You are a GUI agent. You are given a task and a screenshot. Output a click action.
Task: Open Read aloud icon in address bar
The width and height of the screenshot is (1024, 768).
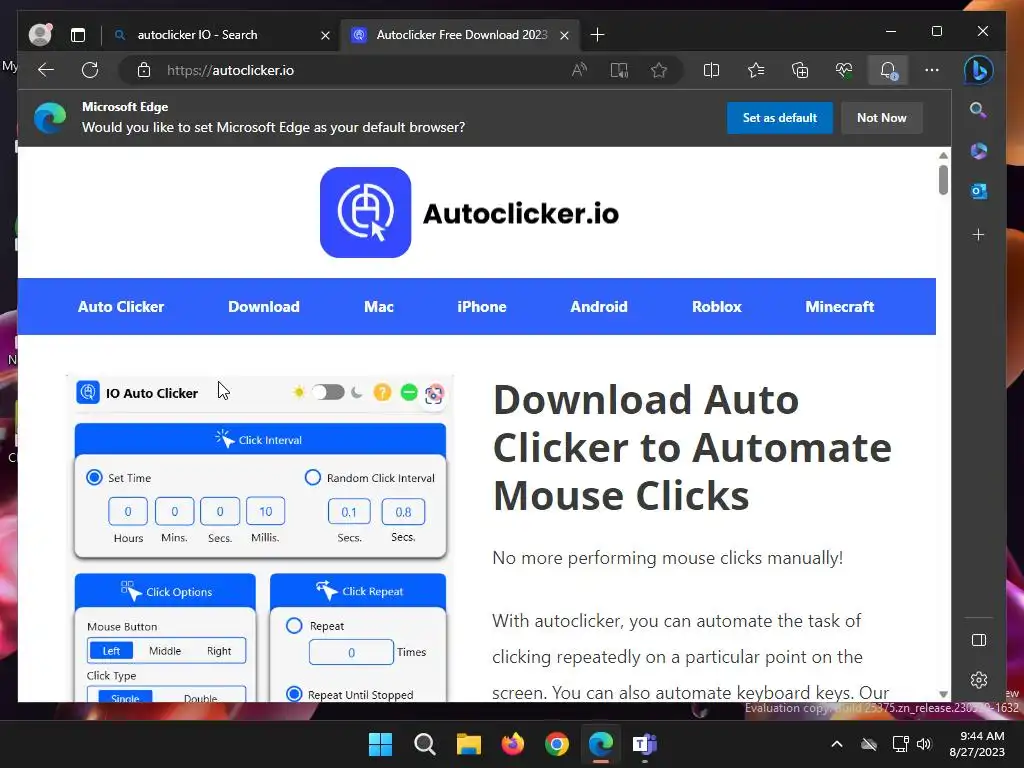coord(579,70)
